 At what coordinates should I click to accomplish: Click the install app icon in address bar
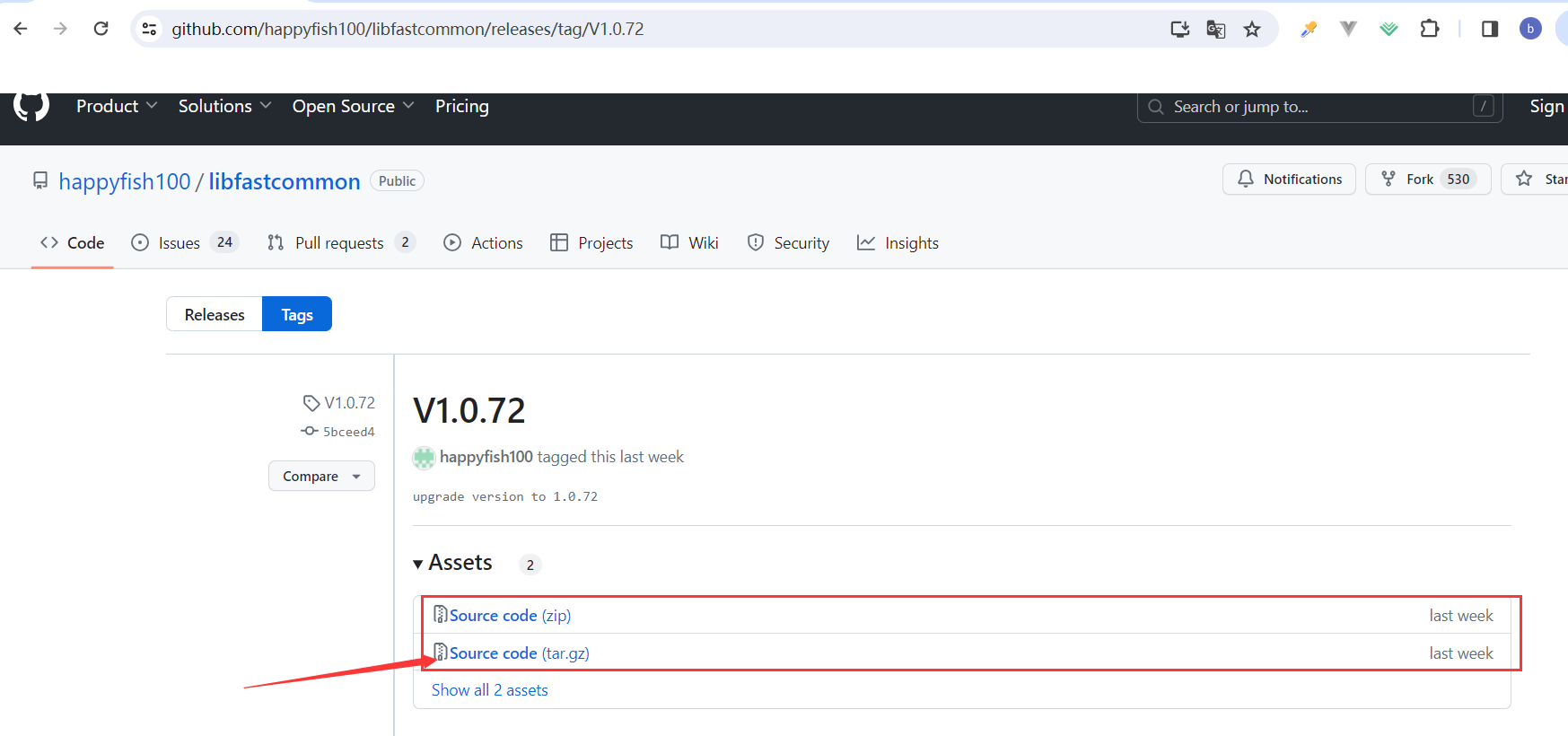(1180, 29)
